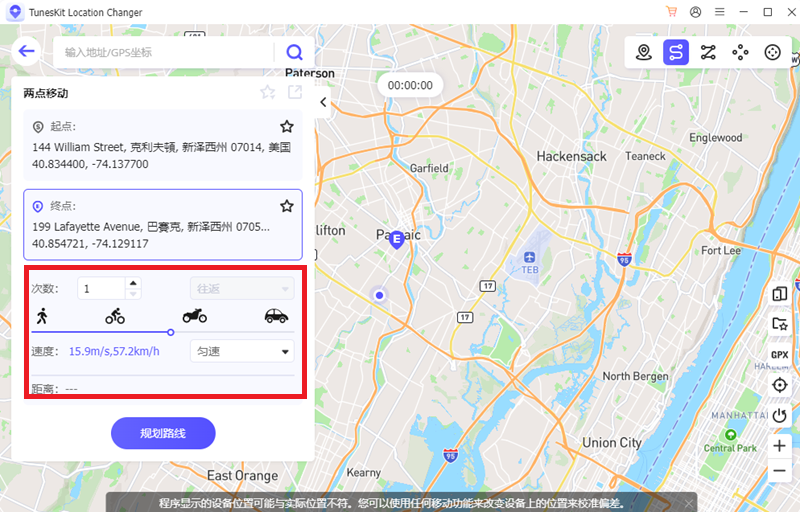Open the favorites folder icon on map

point(780,324)
